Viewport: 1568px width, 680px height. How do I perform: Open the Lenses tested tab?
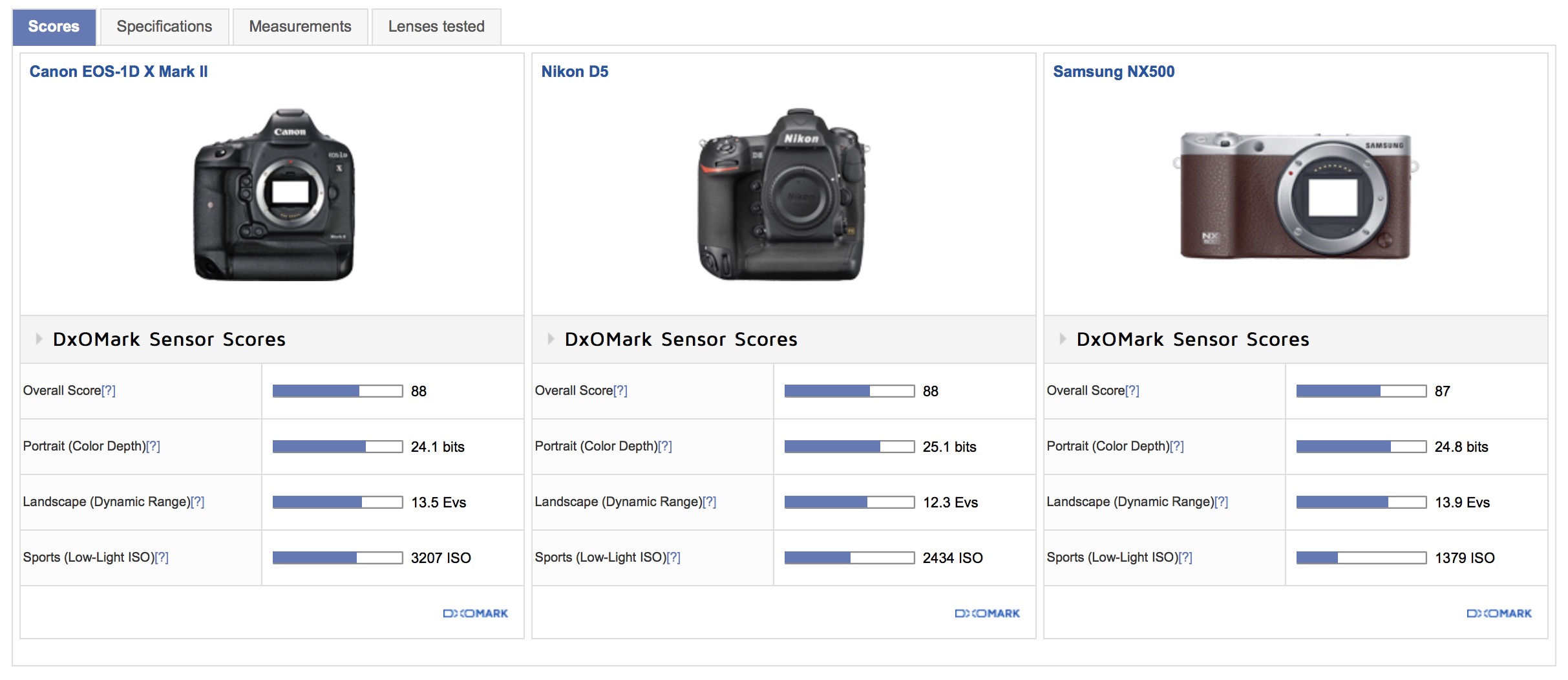click(x=436, y=27)
